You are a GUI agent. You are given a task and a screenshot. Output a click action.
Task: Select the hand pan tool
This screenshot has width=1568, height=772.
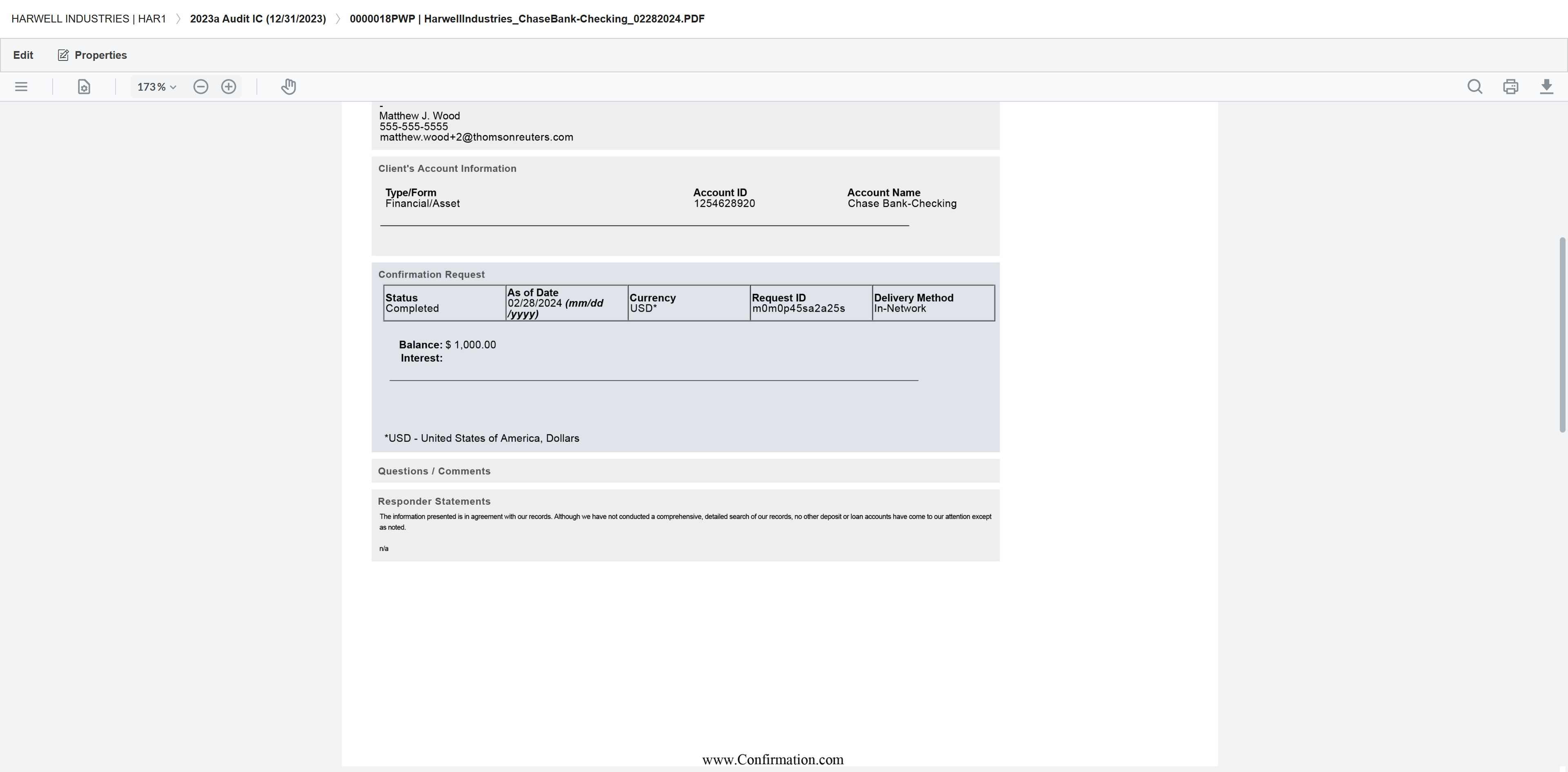tap(289, 87)
